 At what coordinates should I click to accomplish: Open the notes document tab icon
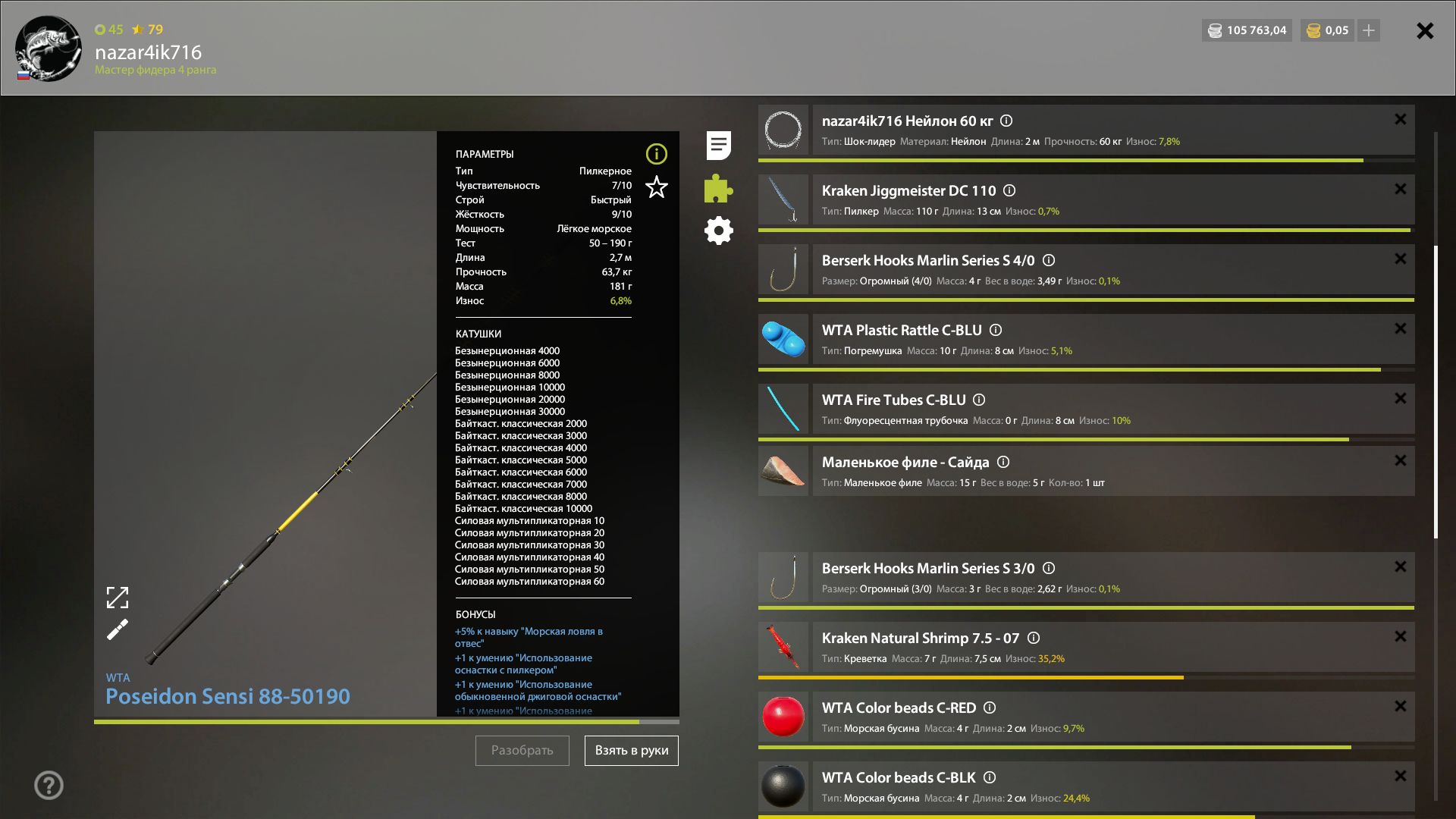[718, 146]
